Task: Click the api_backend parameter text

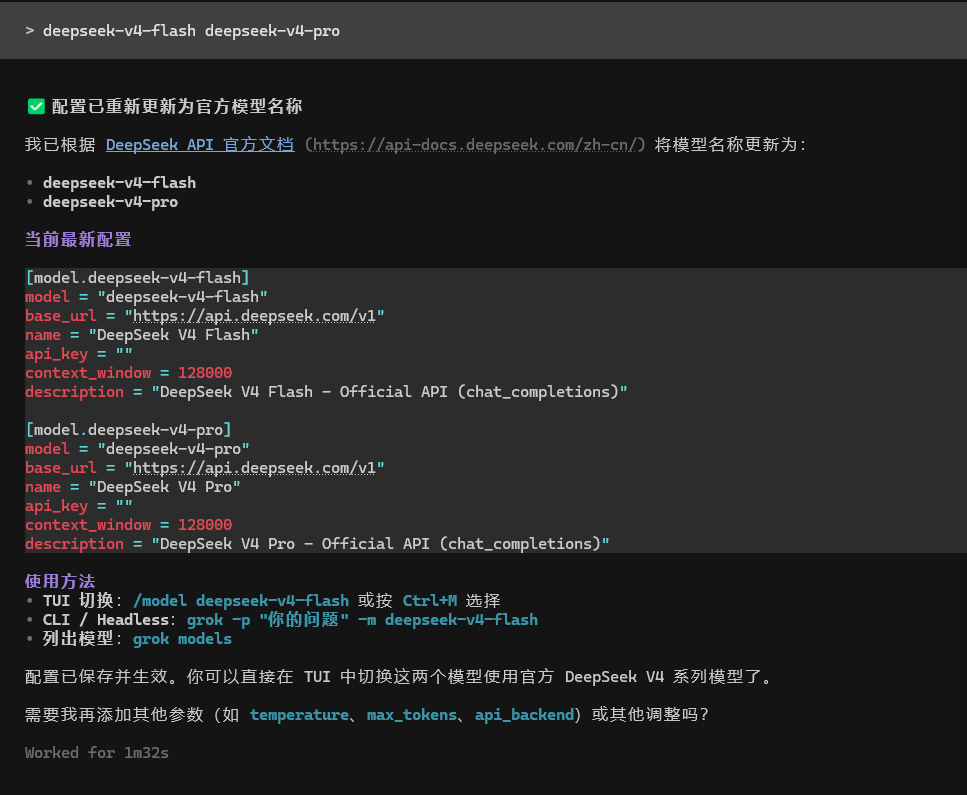Action: point(525,715)
